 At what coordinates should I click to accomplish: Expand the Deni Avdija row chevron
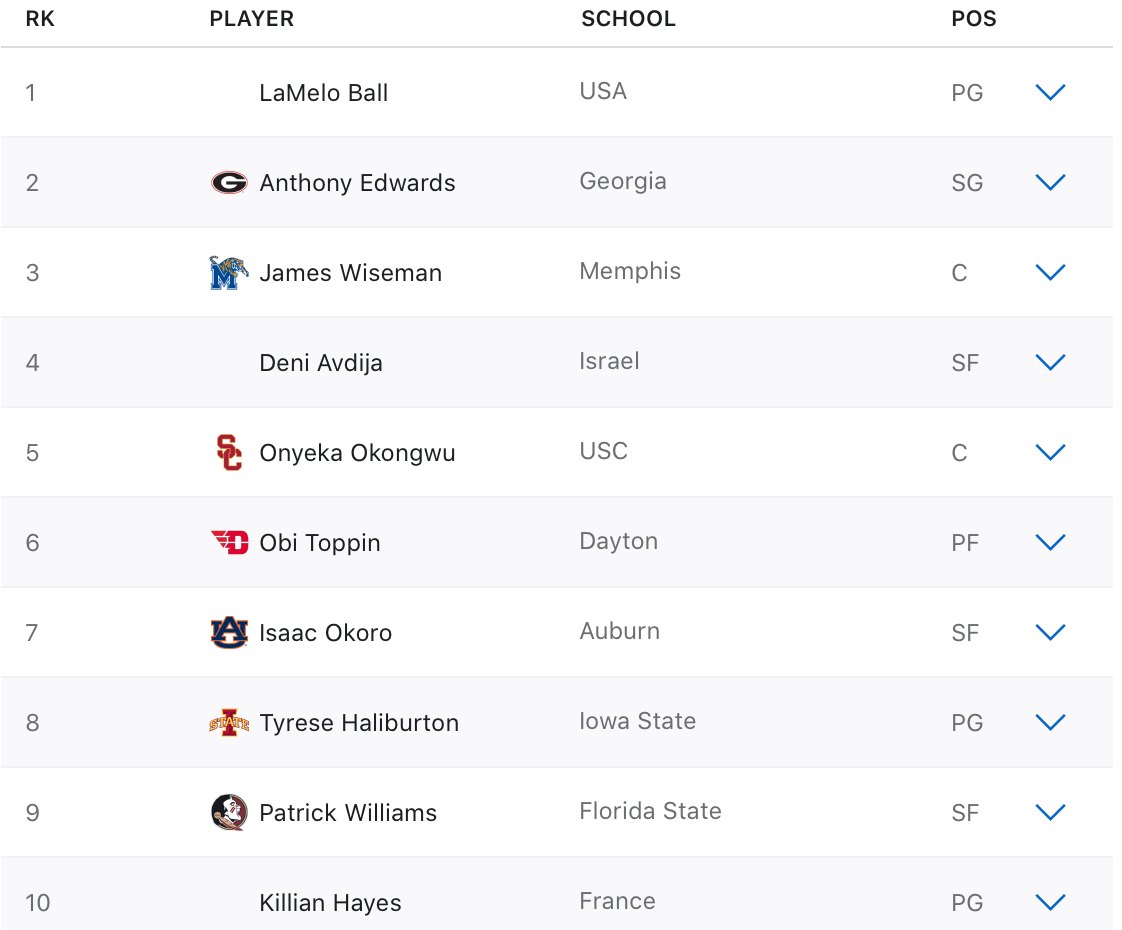[1050, 363]
